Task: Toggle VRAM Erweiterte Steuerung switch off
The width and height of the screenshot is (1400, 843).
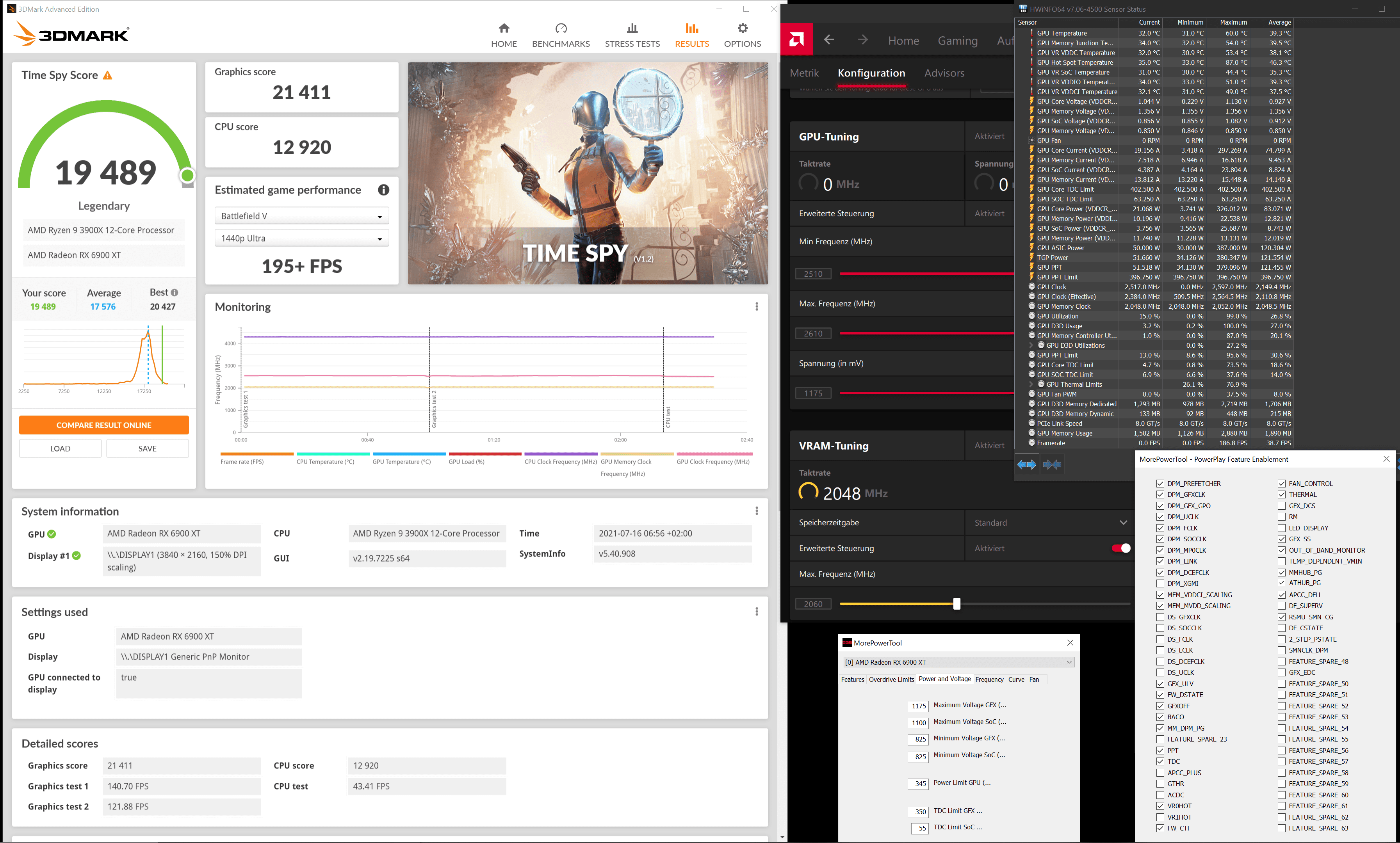Action: [x=1120, y=548]
